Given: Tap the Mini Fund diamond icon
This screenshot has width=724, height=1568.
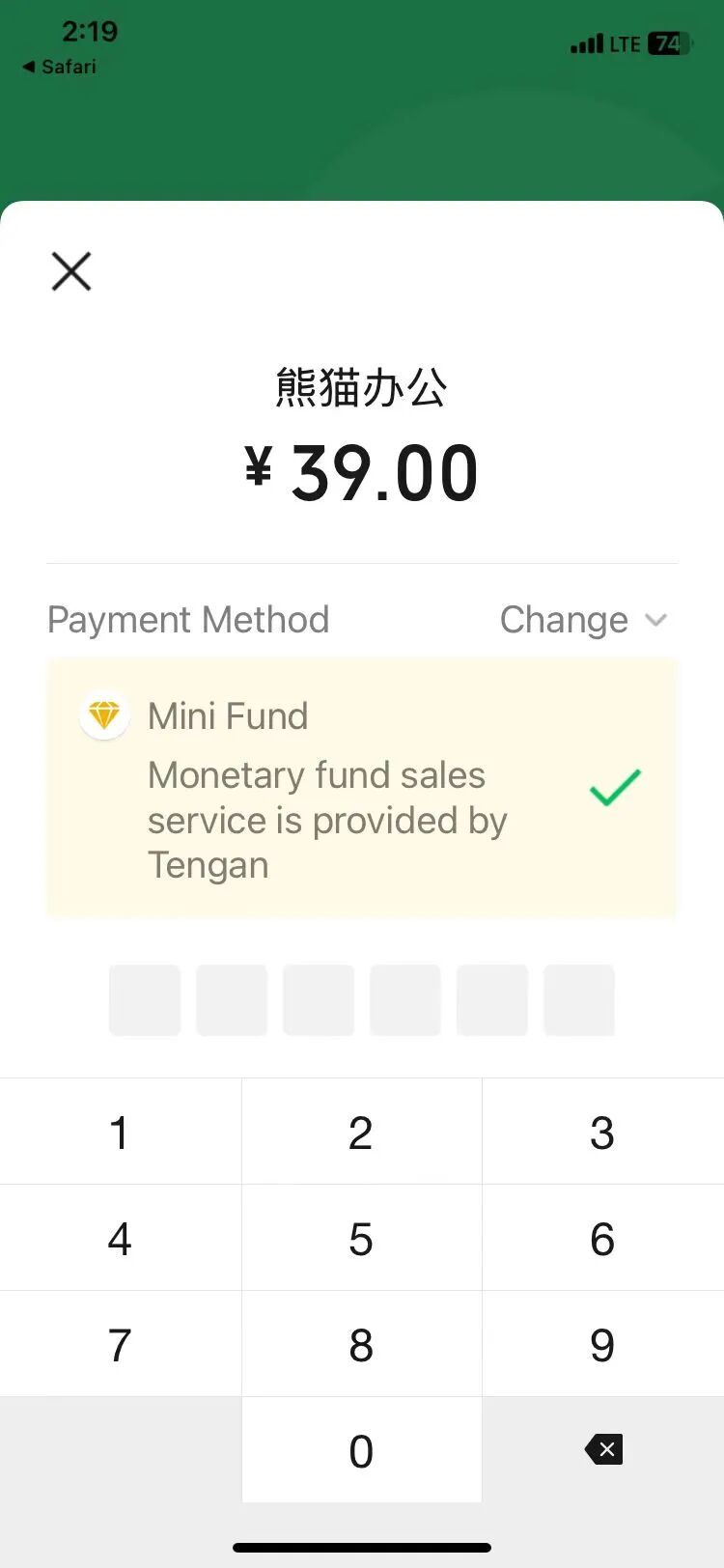Looking at the screenshot, I should point(104,715).
